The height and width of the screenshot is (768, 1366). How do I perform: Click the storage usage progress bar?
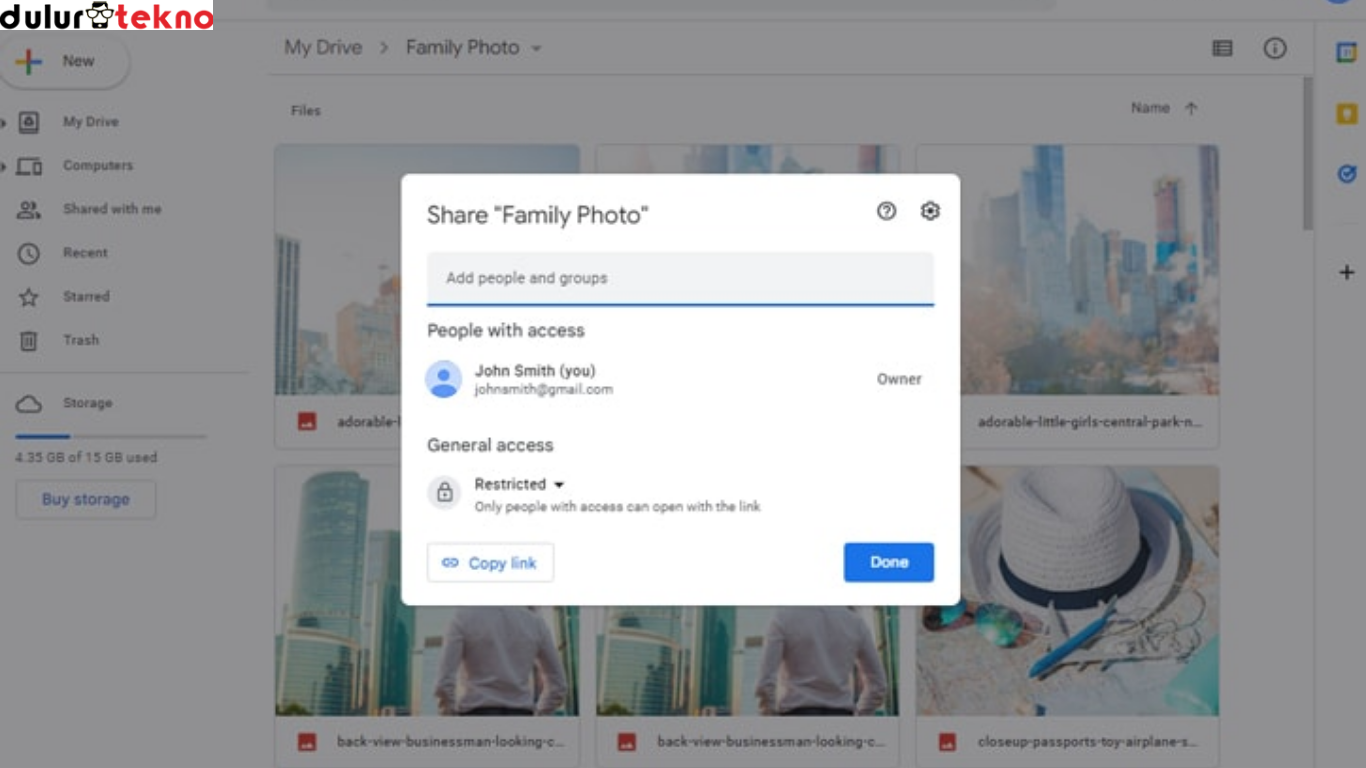110,437
